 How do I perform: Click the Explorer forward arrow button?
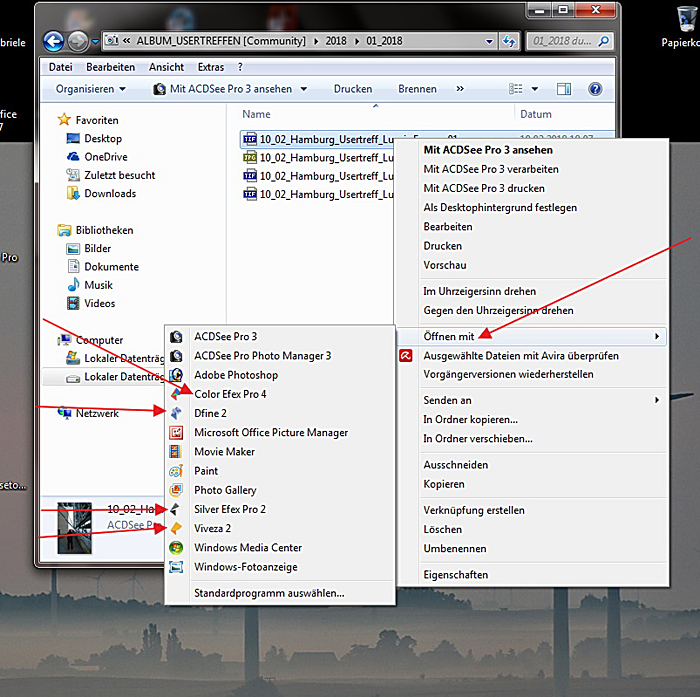[x=78, y=42]
